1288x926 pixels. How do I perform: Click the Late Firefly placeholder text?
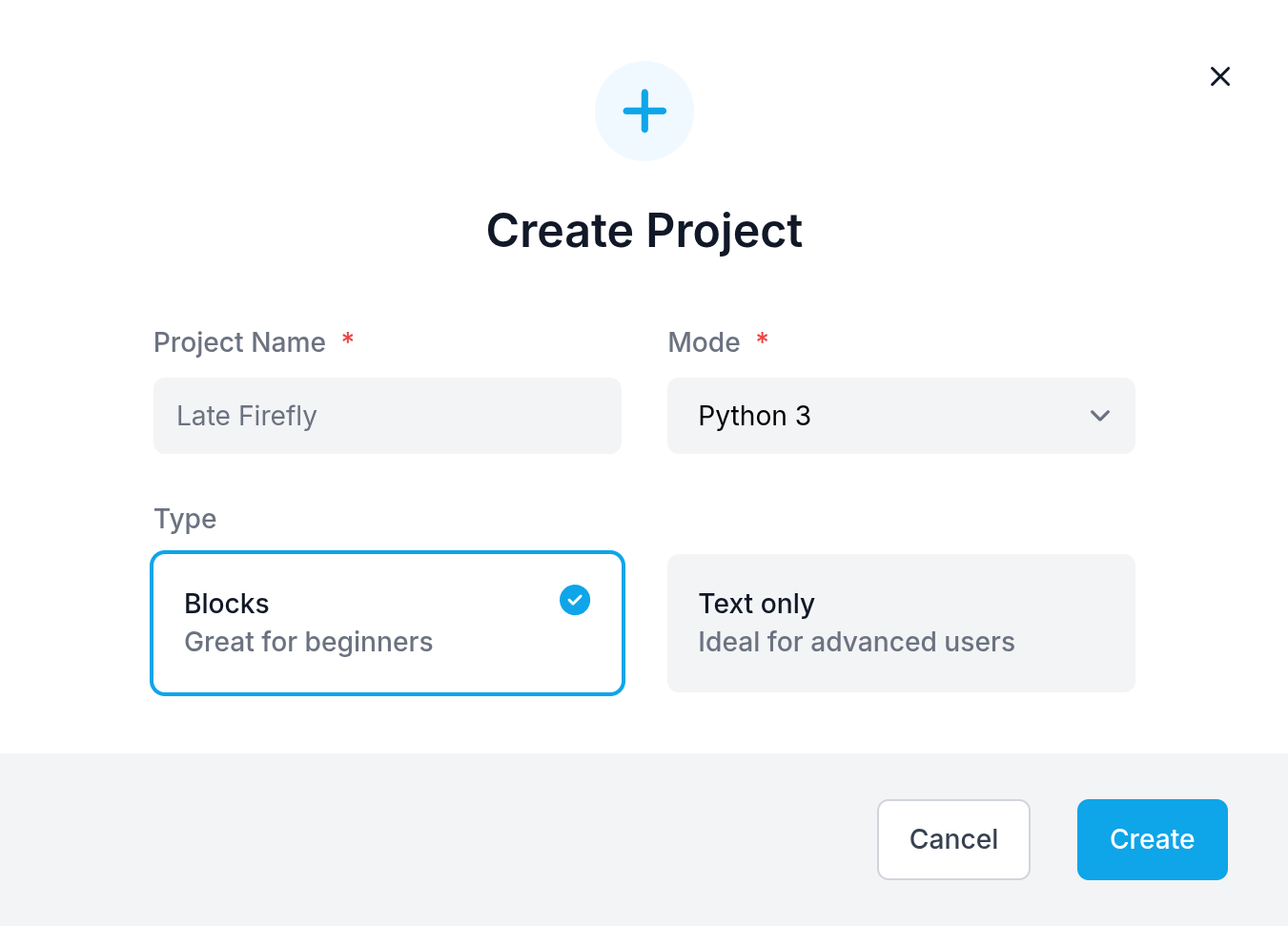click(x=247, y=416)
